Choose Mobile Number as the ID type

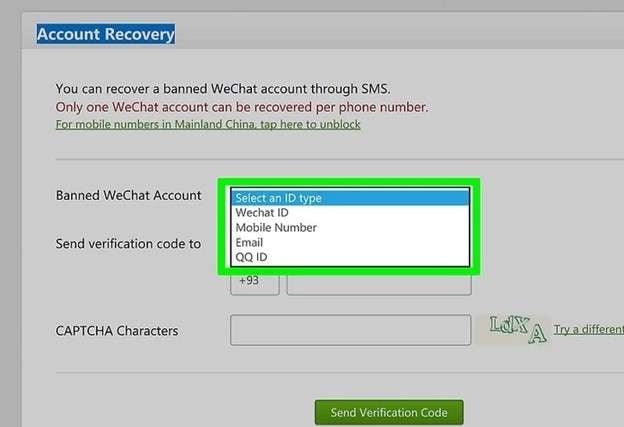point(350,228)
